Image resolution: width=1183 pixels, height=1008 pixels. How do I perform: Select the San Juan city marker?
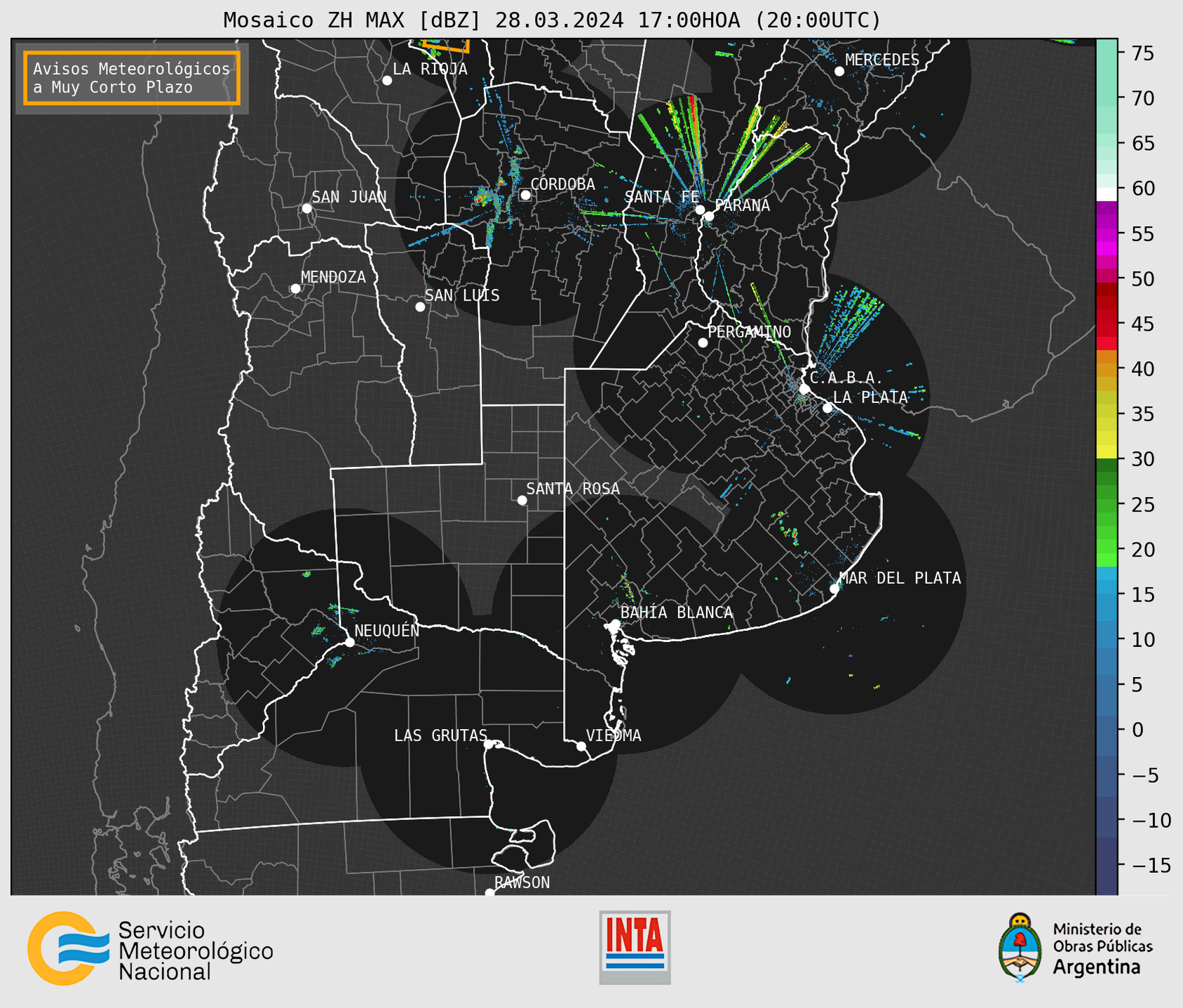pyautogui.click(x=306, y=208)
